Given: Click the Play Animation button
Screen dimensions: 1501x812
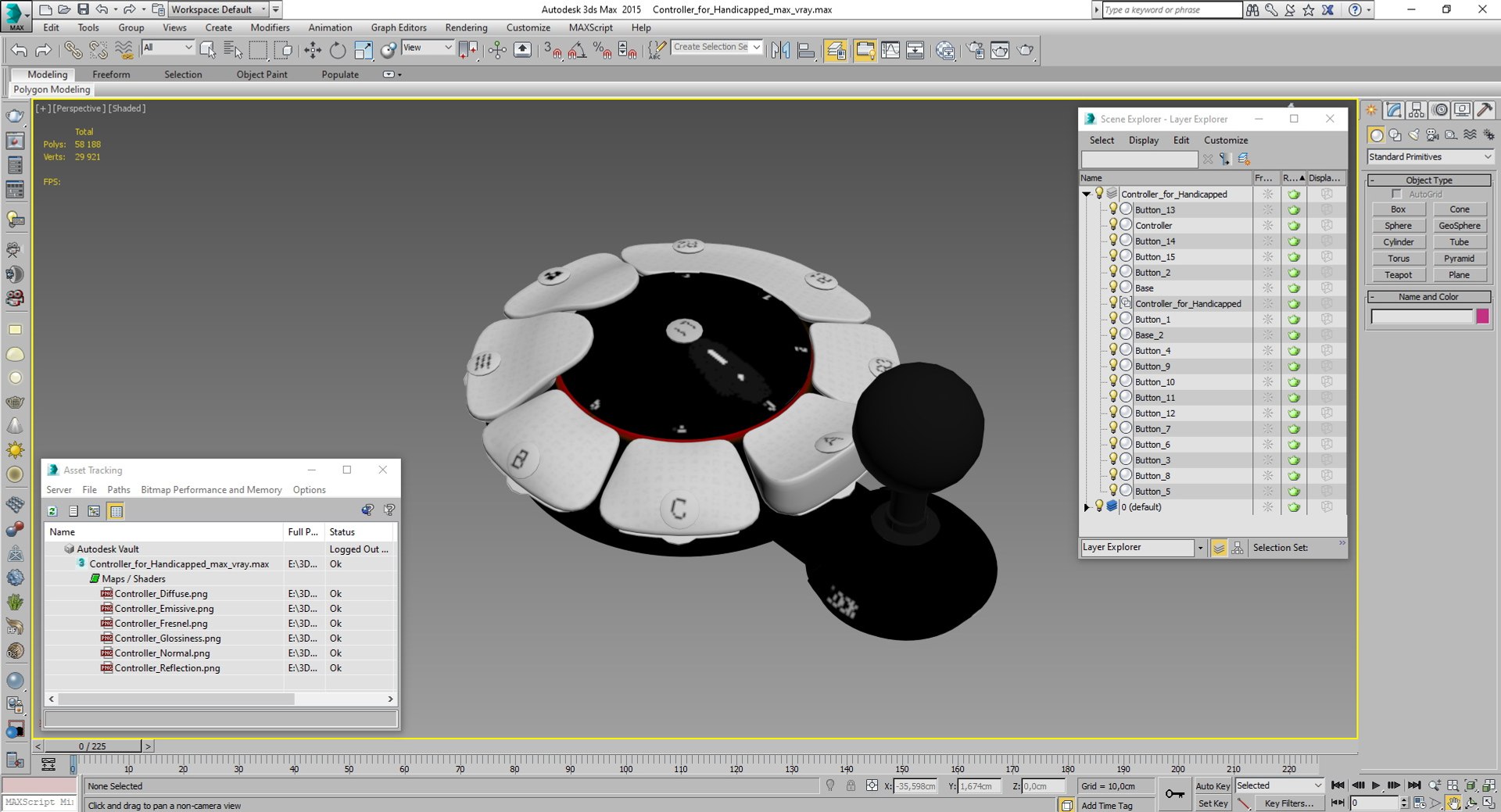Looking at the screenshot, I should click(1376, 785).
